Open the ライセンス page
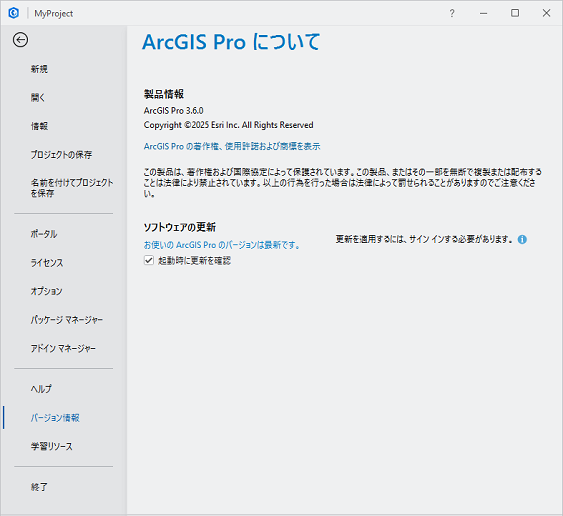Viewport: 563px width, 516px height. pyautogui.click(x=47, y=263)
